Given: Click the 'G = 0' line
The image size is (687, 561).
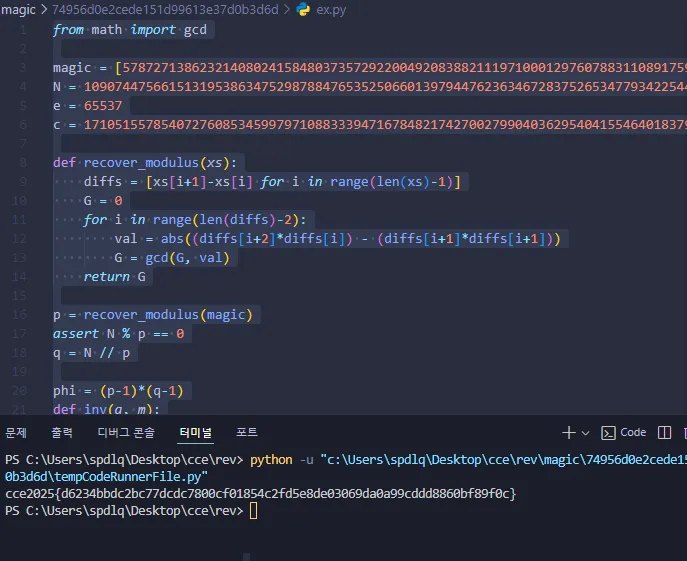Looking at the screenshot, I should [x=103, y=201].
